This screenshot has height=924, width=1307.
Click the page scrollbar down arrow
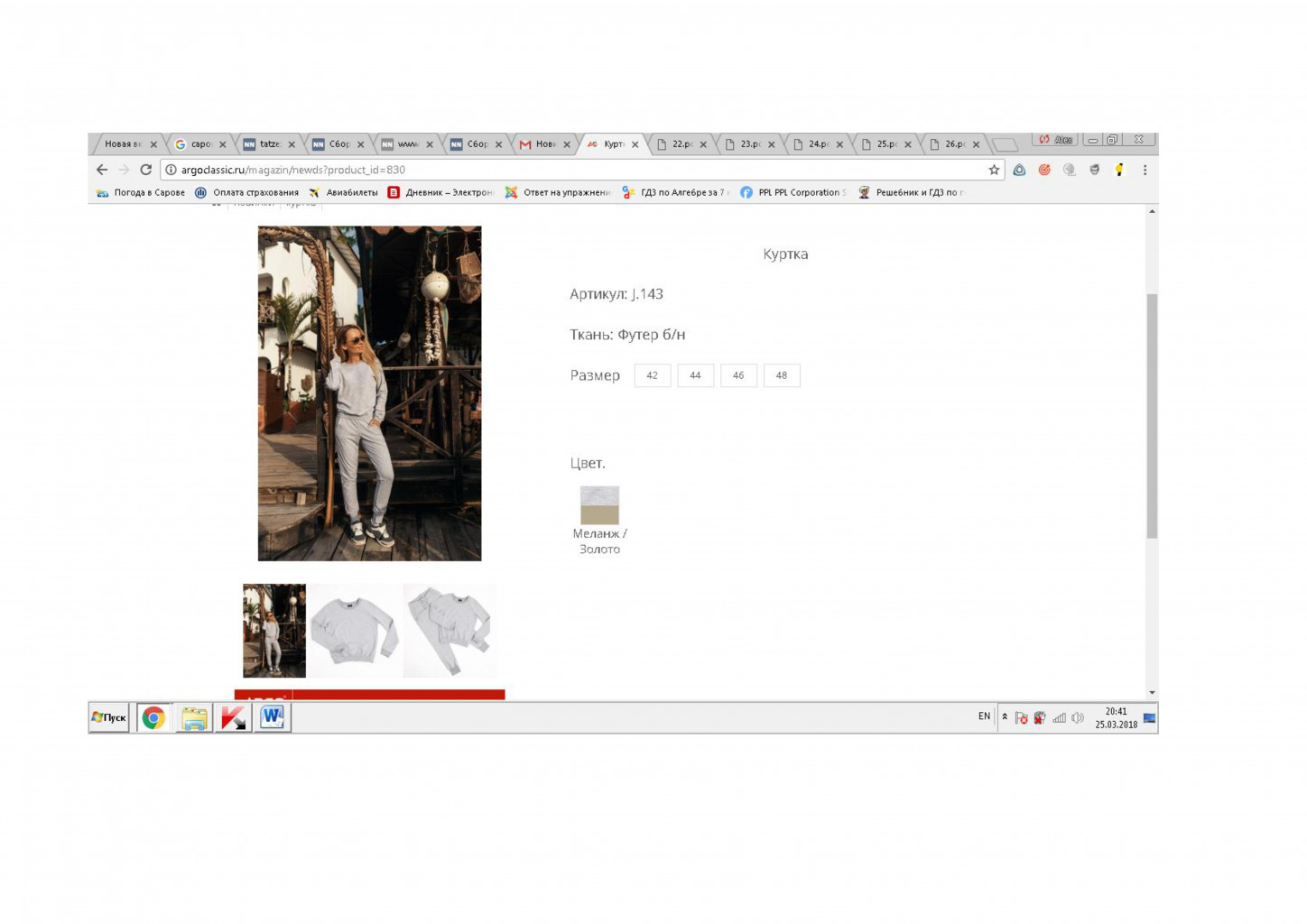click(1152, 693)
